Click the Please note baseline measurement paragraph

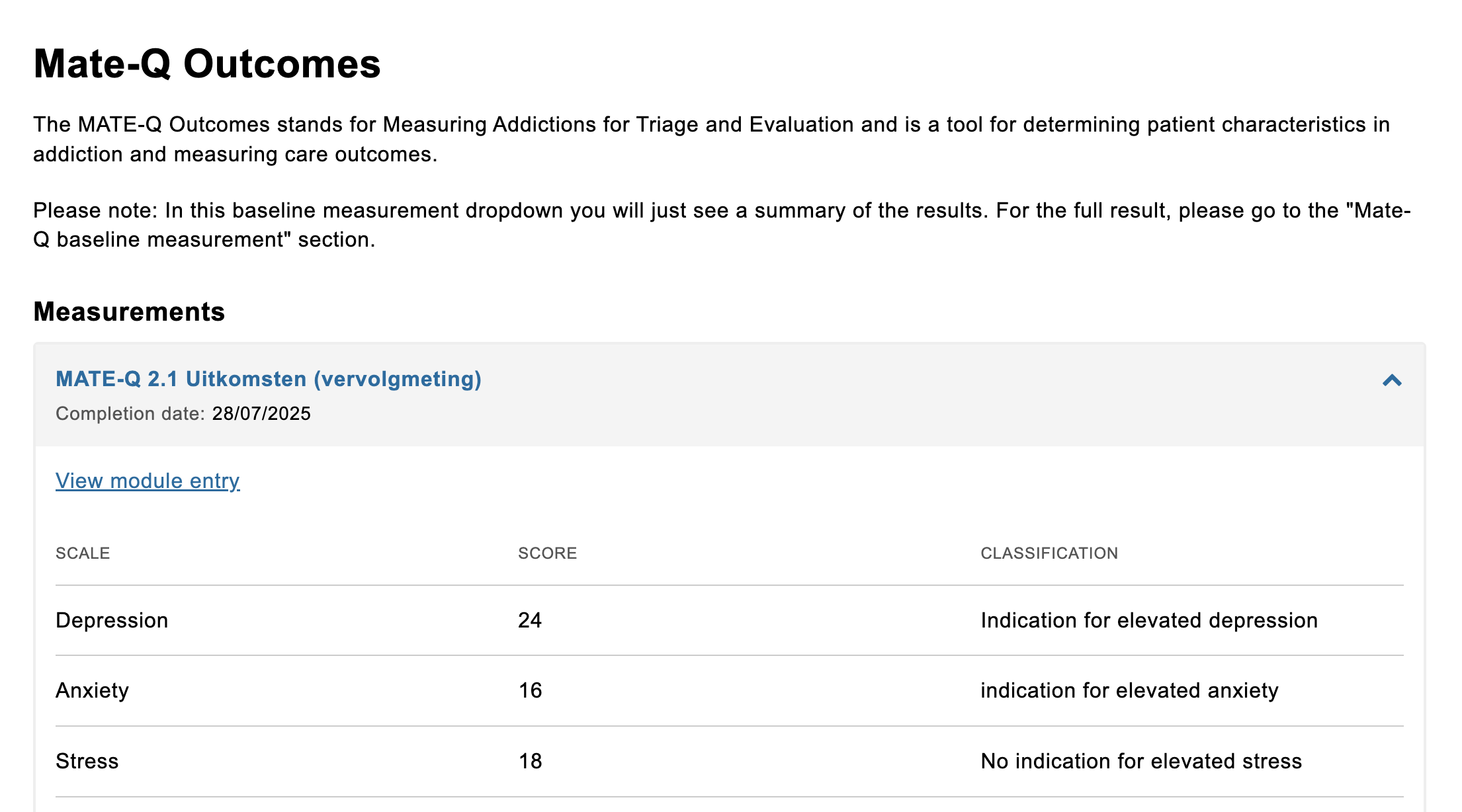point(721,225)
